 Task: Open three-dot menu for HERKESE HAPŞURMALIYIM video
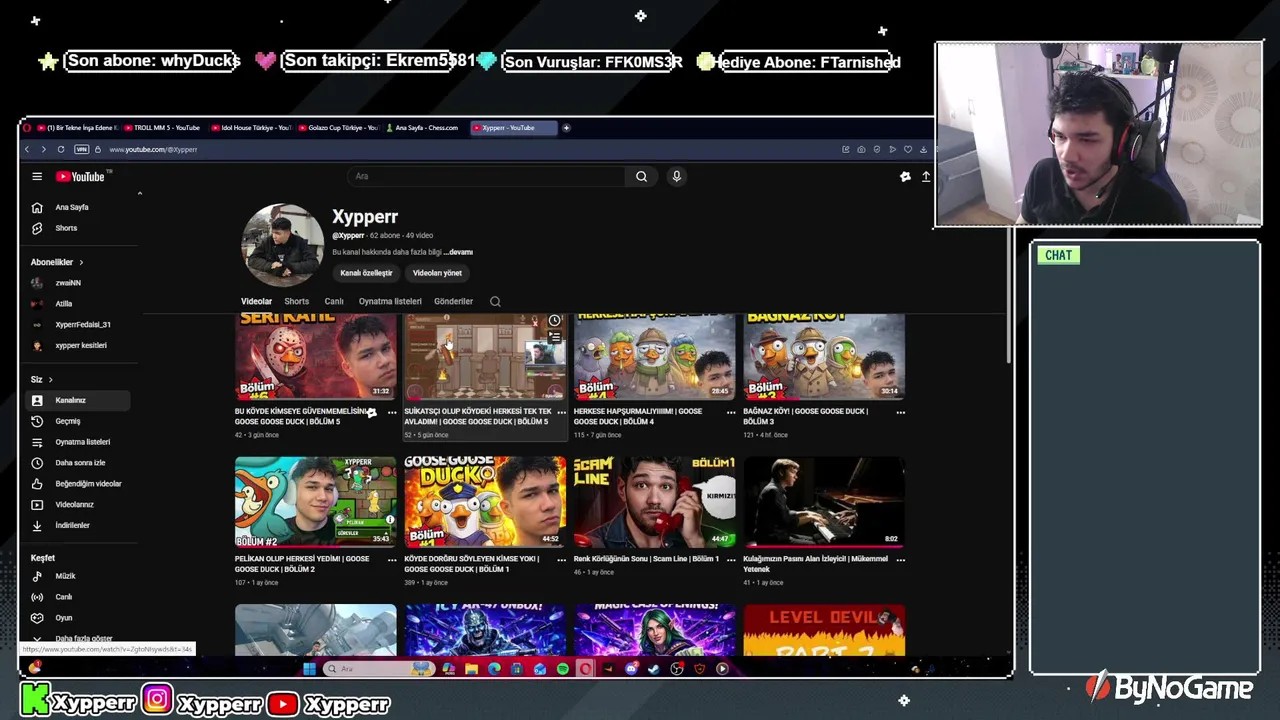pos(731,412)
